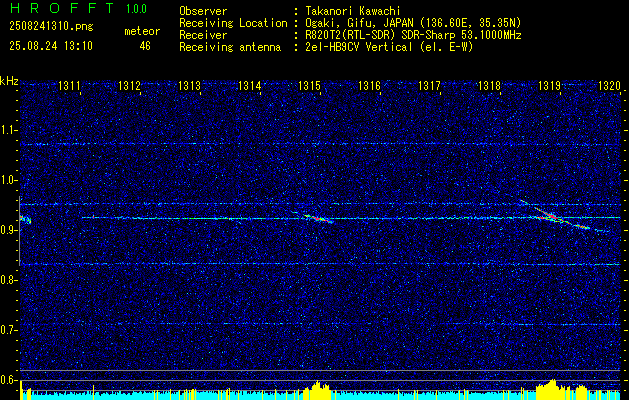The width and height of the screenshot is (629, 400).
Task: Click the Receiving Location label
Action: (x=233, y=23)
